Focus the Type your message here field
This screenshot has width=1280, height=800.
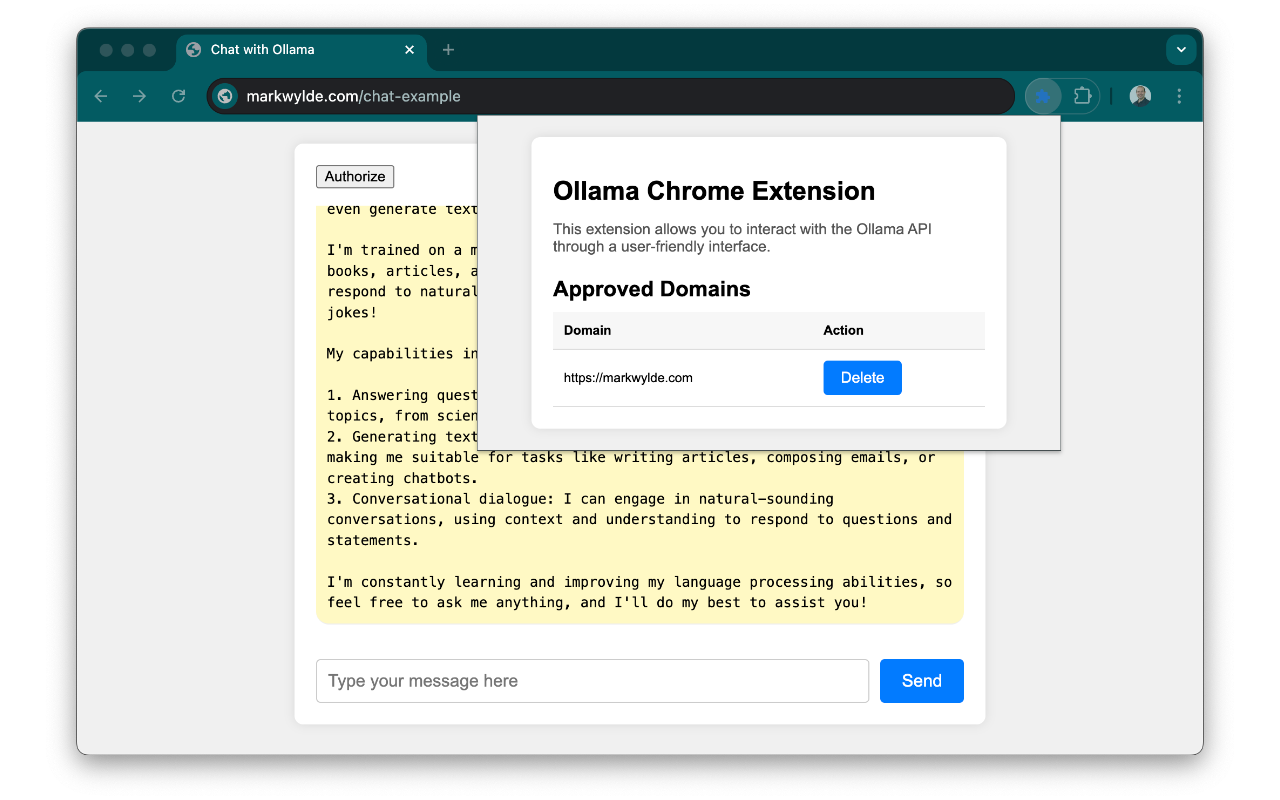(x=592, y=681)
